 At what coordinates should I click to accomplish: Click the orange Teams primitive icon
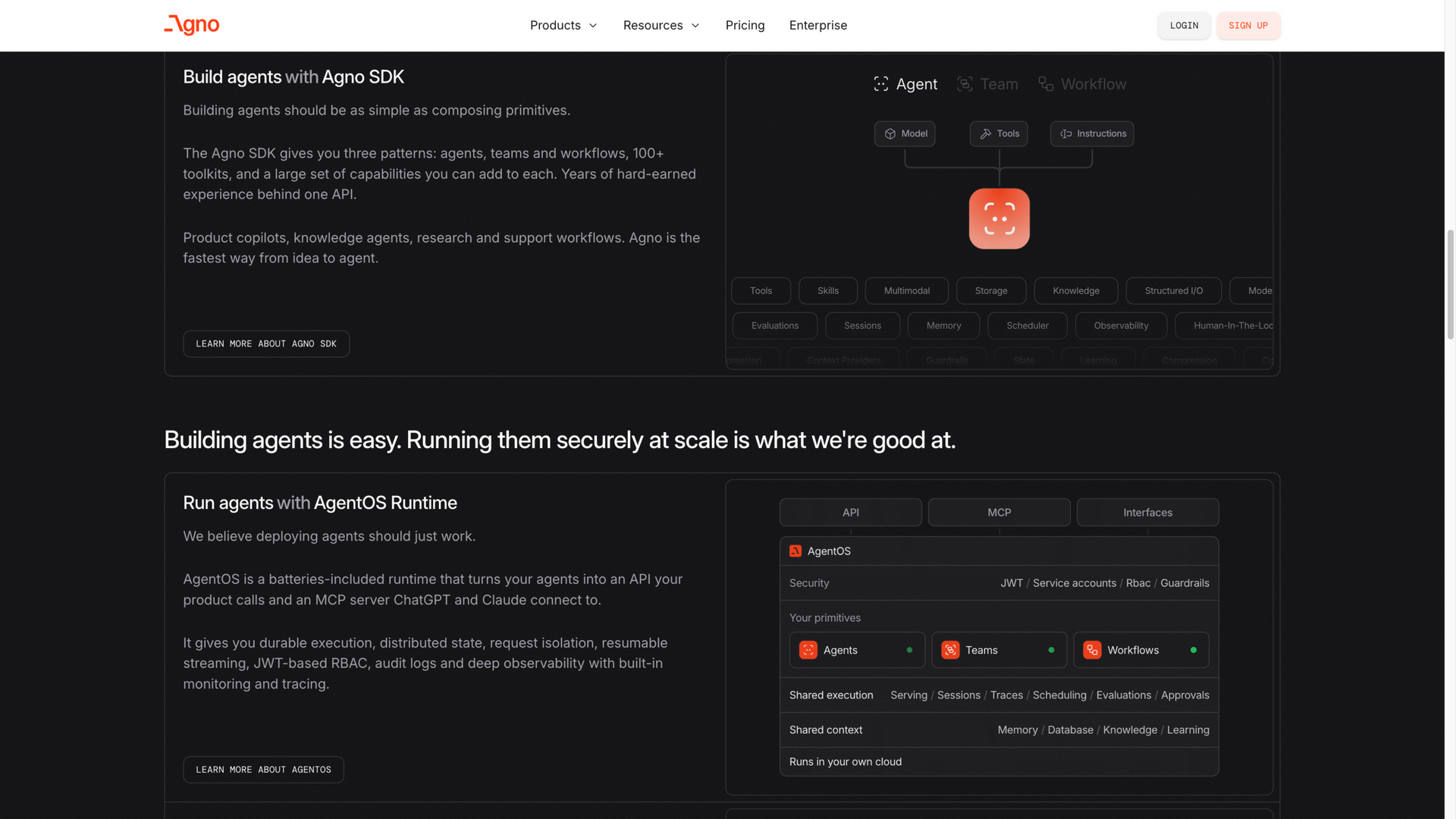tap(950, 651)
